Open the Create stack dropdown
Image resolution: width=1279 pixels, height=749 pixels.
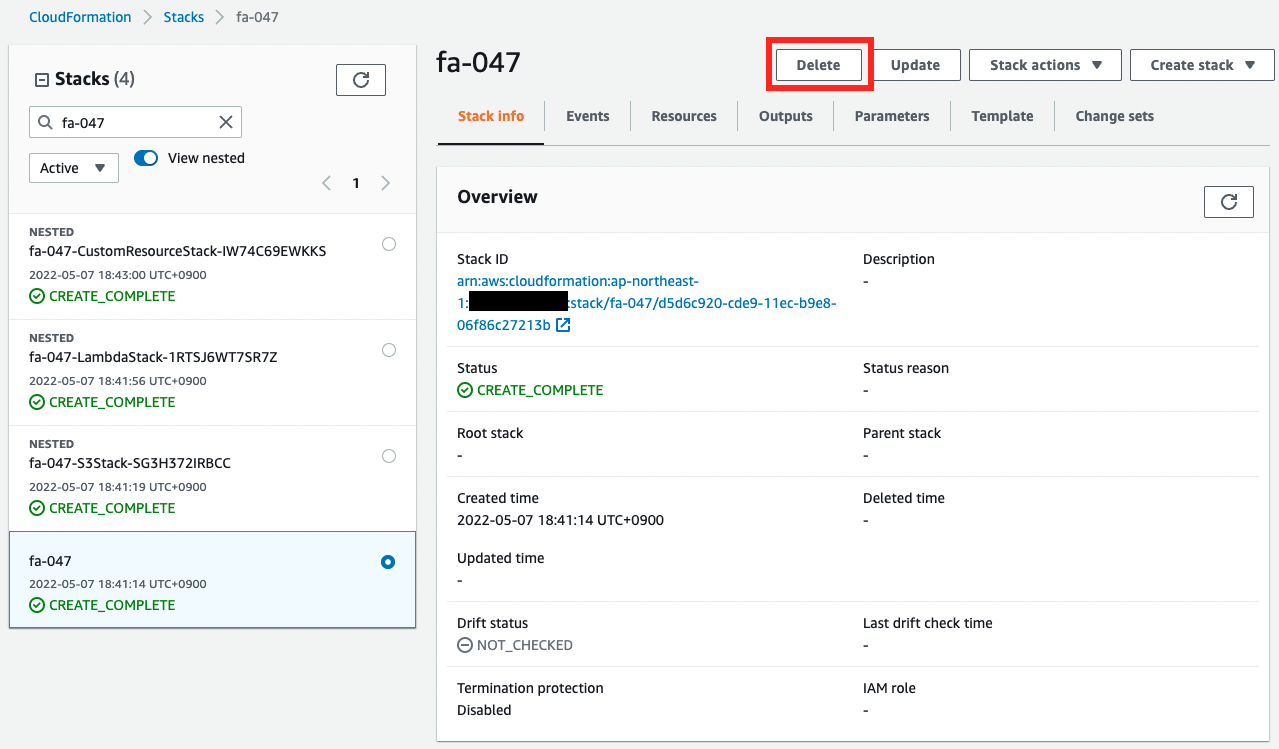1202,65
